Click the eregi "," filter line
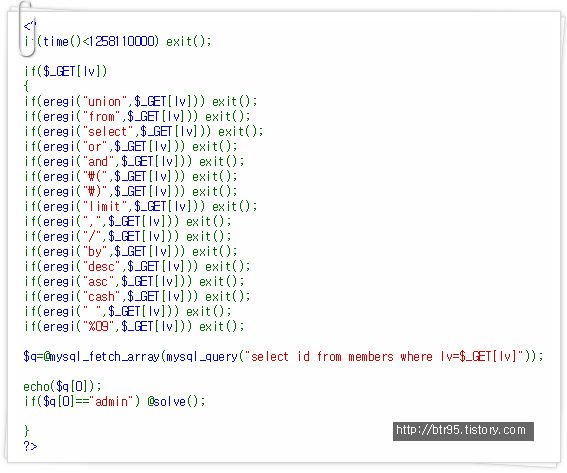567x473 pixels. pyautogui.click(x=128, y=222)
